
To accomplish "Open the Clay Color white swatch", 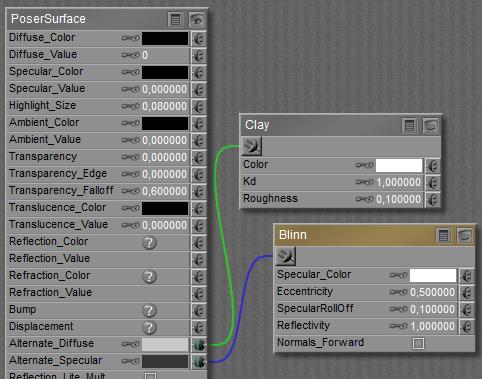I will click(399, 165).
